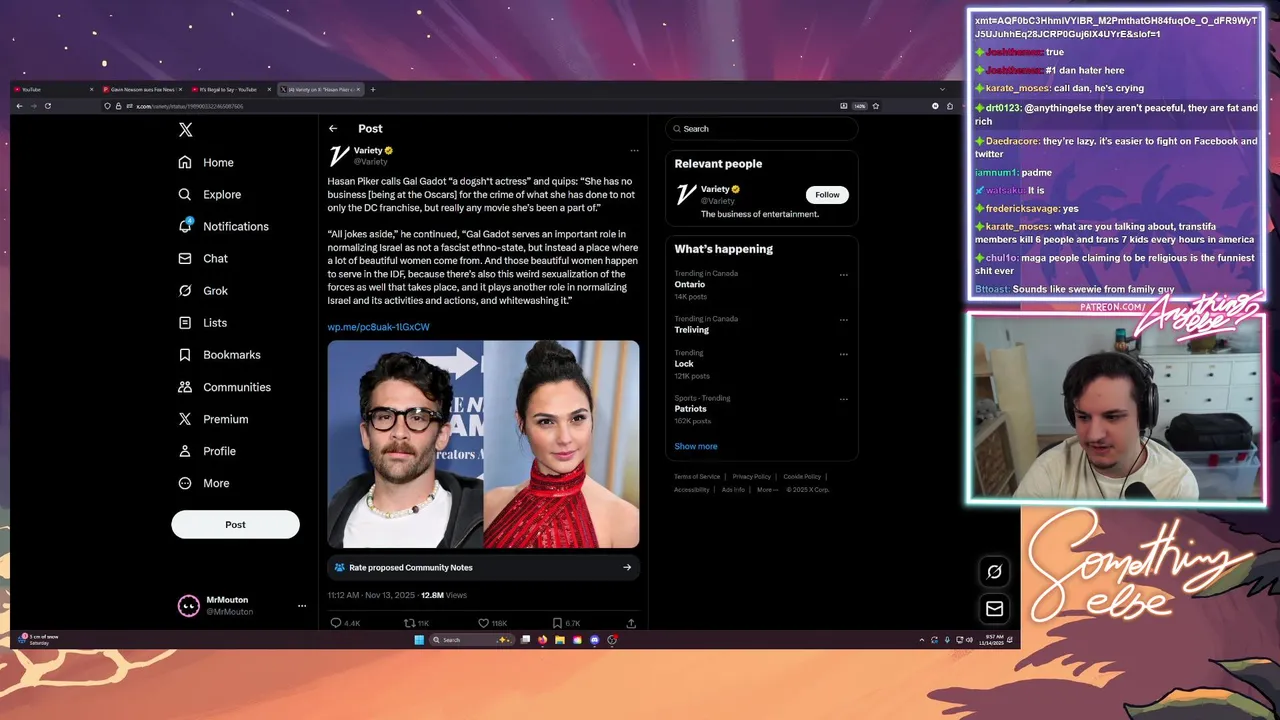Open Notifications with the bell icon

point(223,226)
